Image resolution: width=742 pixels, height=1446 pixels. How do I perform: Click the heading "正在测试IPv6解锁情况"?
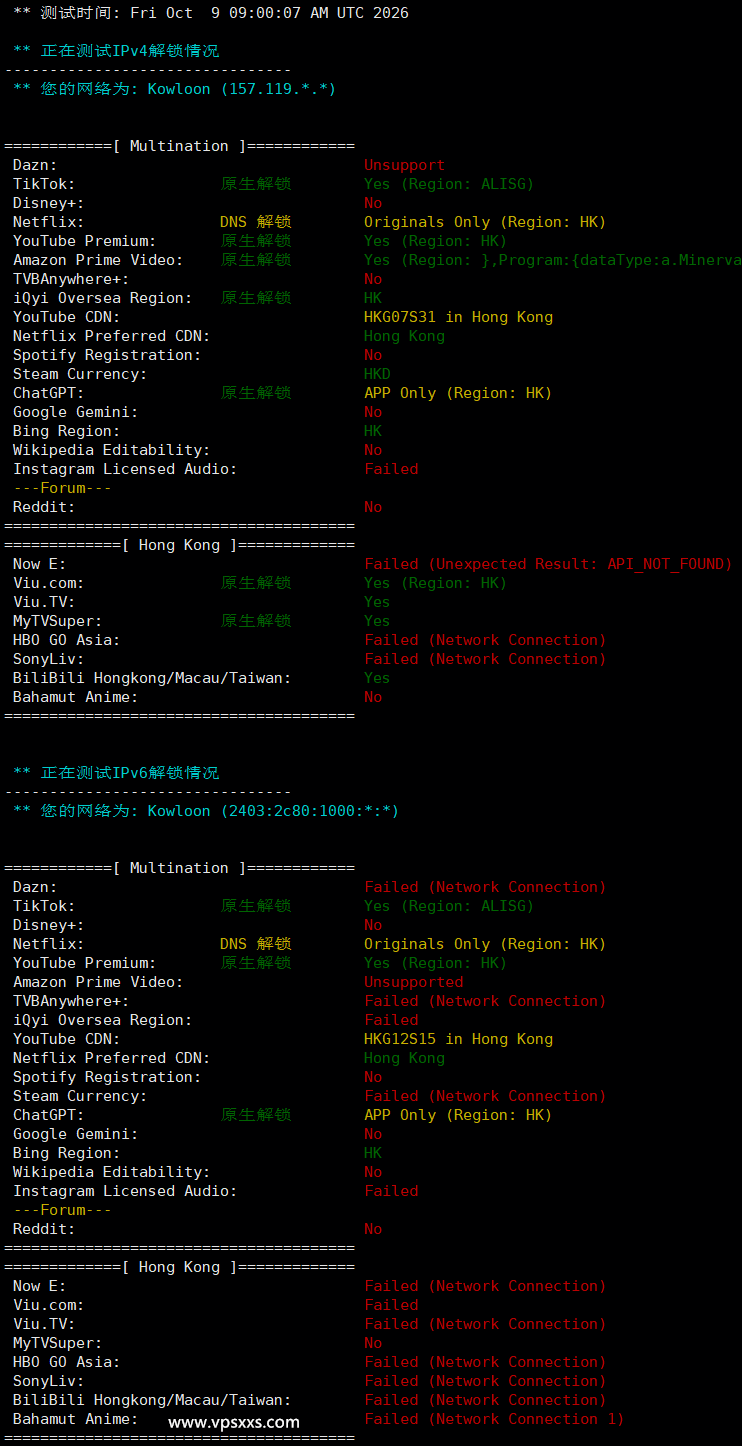(x=130, y=773)
